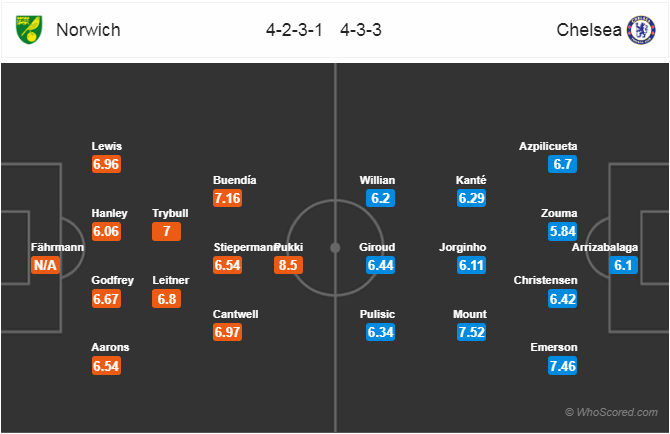Viewport: 670px width, 434px height.
Task: Click the 4-3-3 formation label
Action: tap(361, 30)
